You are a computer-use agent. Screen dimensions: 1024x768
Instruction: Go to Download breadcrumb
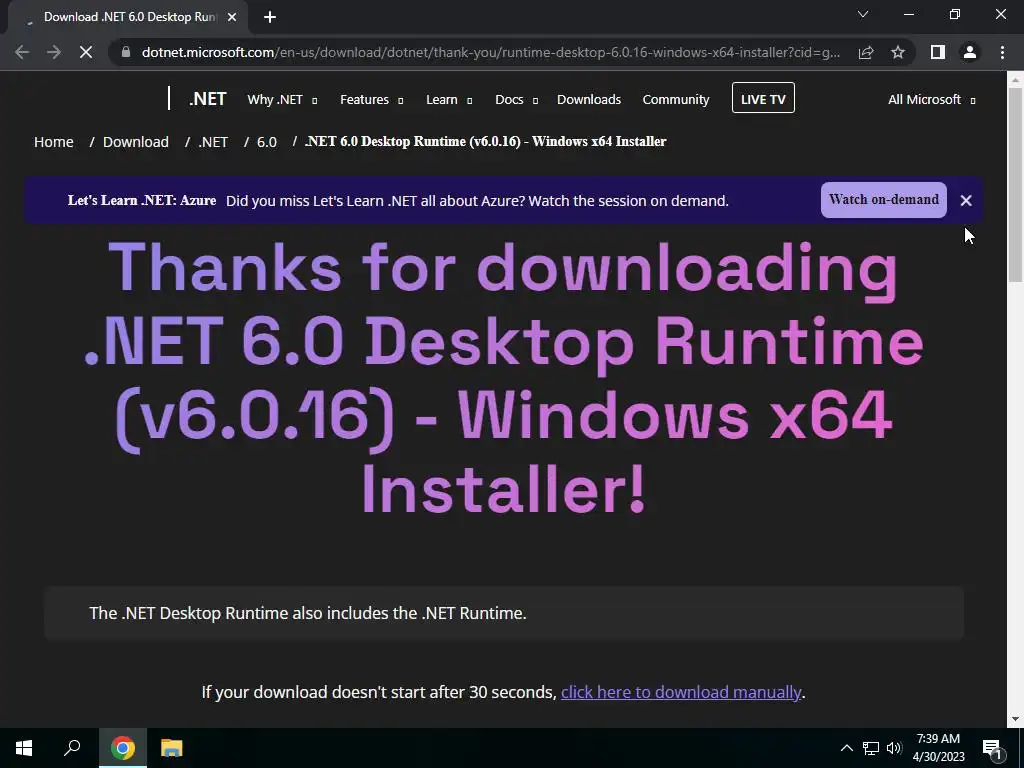(x=136, y=142)
